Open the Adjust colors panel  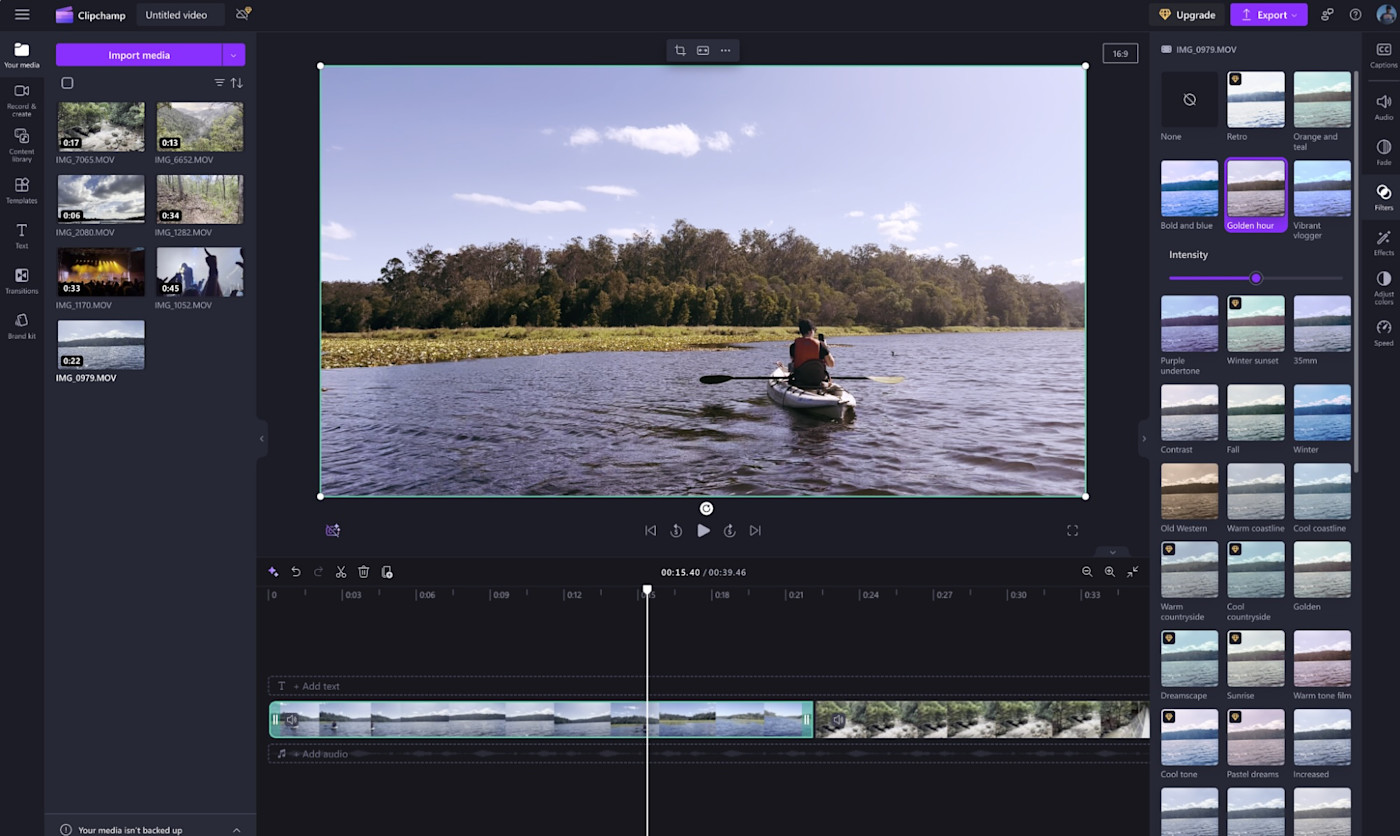(x=1384, y=288)
